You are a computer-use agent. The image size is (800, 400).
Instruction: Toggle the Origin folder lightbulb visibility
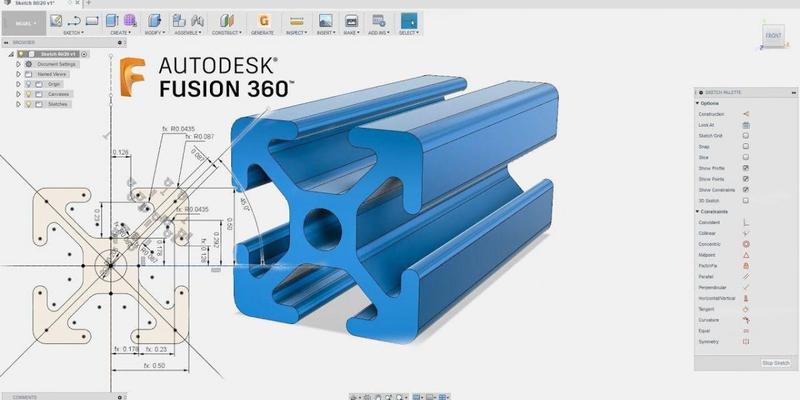click(29, 84)
